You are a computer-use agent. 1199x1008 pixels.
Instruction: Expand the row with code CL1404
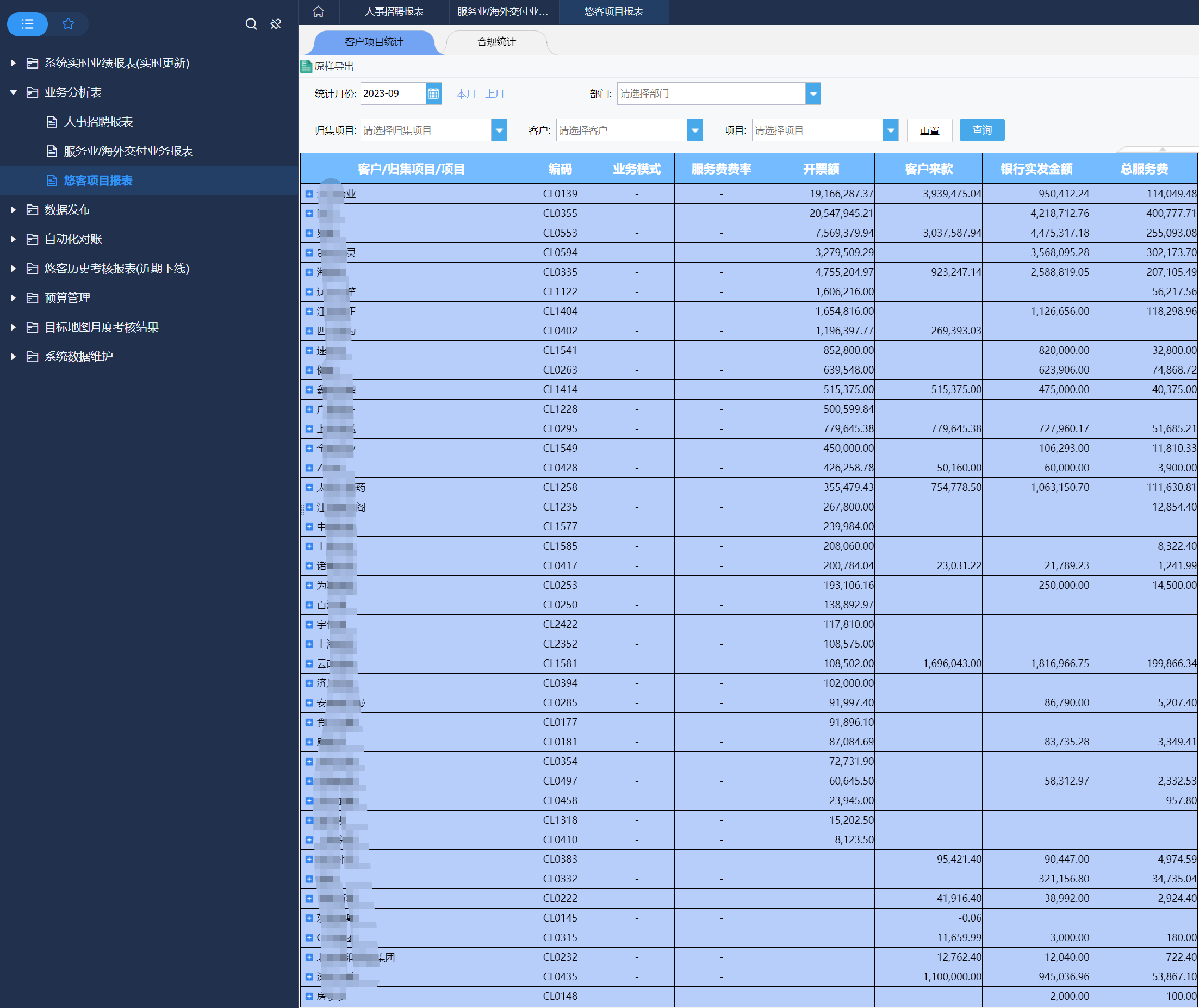point(309,312)
